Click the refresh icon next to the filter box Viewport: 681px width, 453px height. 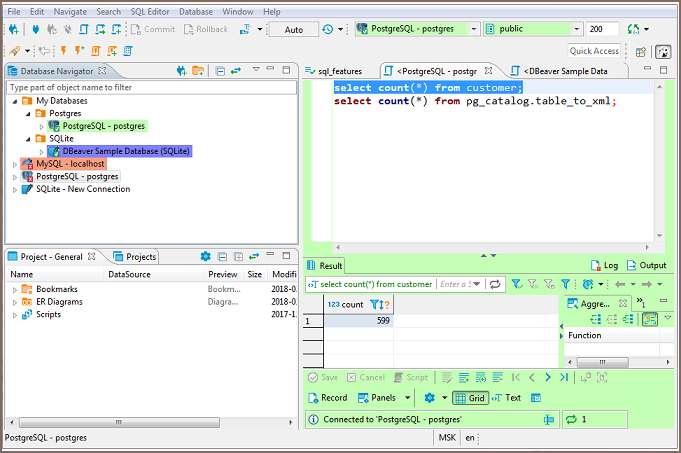tap(494, 284)
